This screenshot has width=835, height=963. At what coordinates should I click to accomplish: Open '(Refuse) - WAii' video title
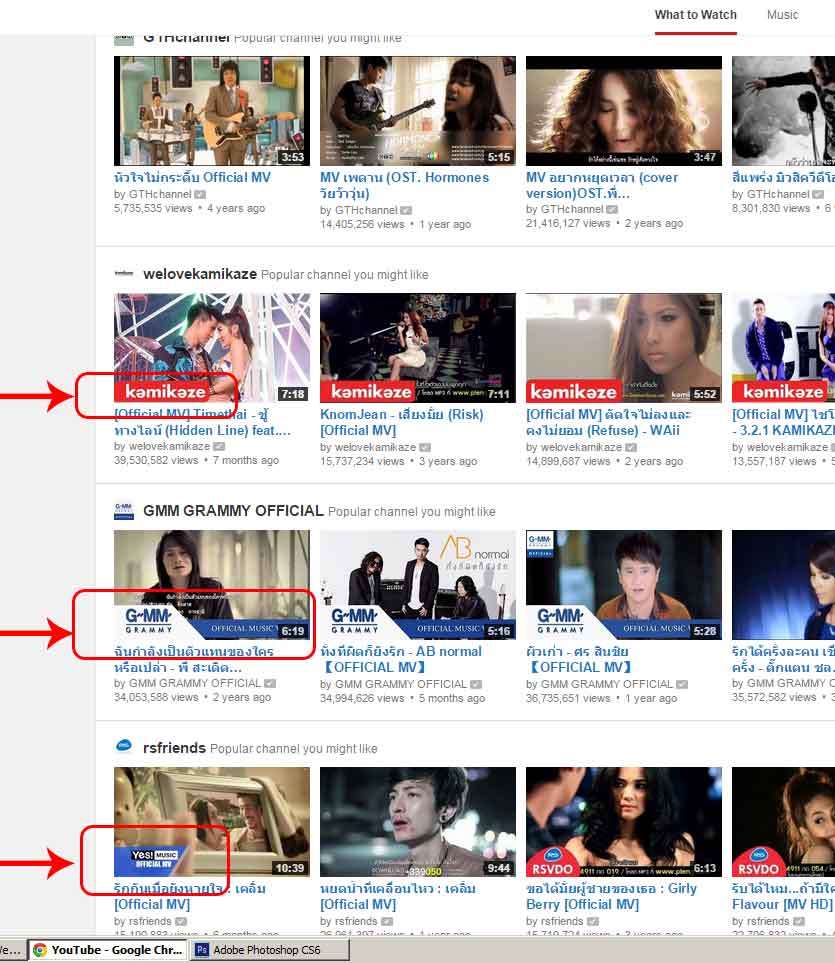pyautogui.click(x=608, y=423)
